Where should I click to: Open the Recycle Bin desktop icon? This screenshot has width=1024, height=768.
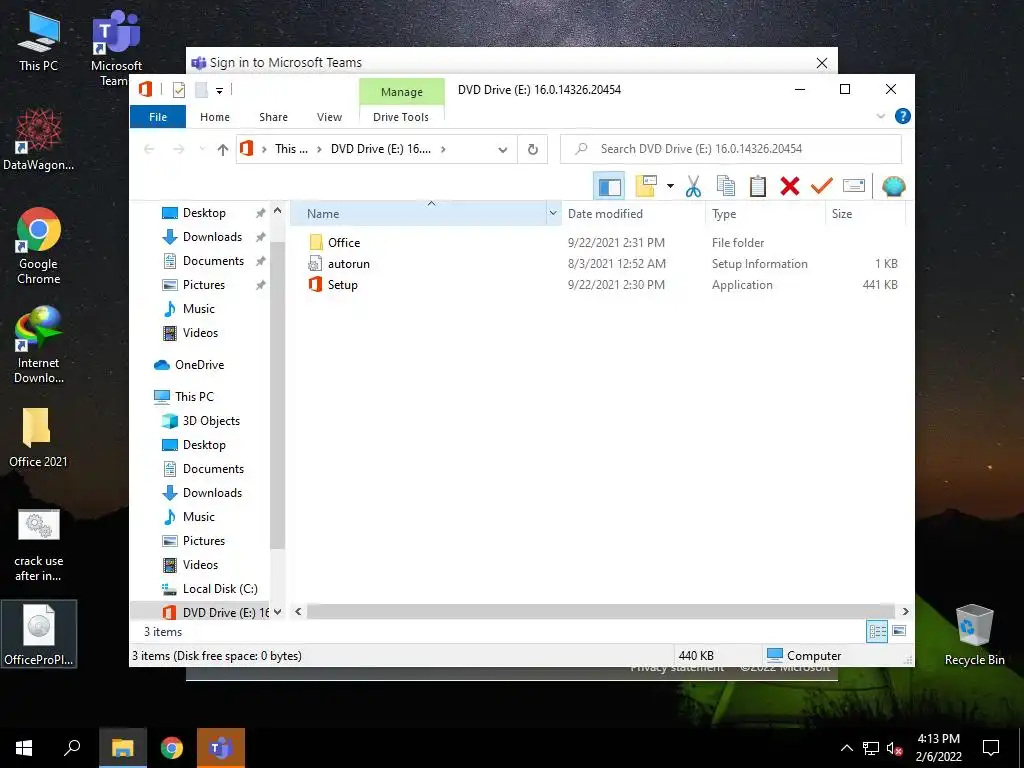click(x=974, y=635)
